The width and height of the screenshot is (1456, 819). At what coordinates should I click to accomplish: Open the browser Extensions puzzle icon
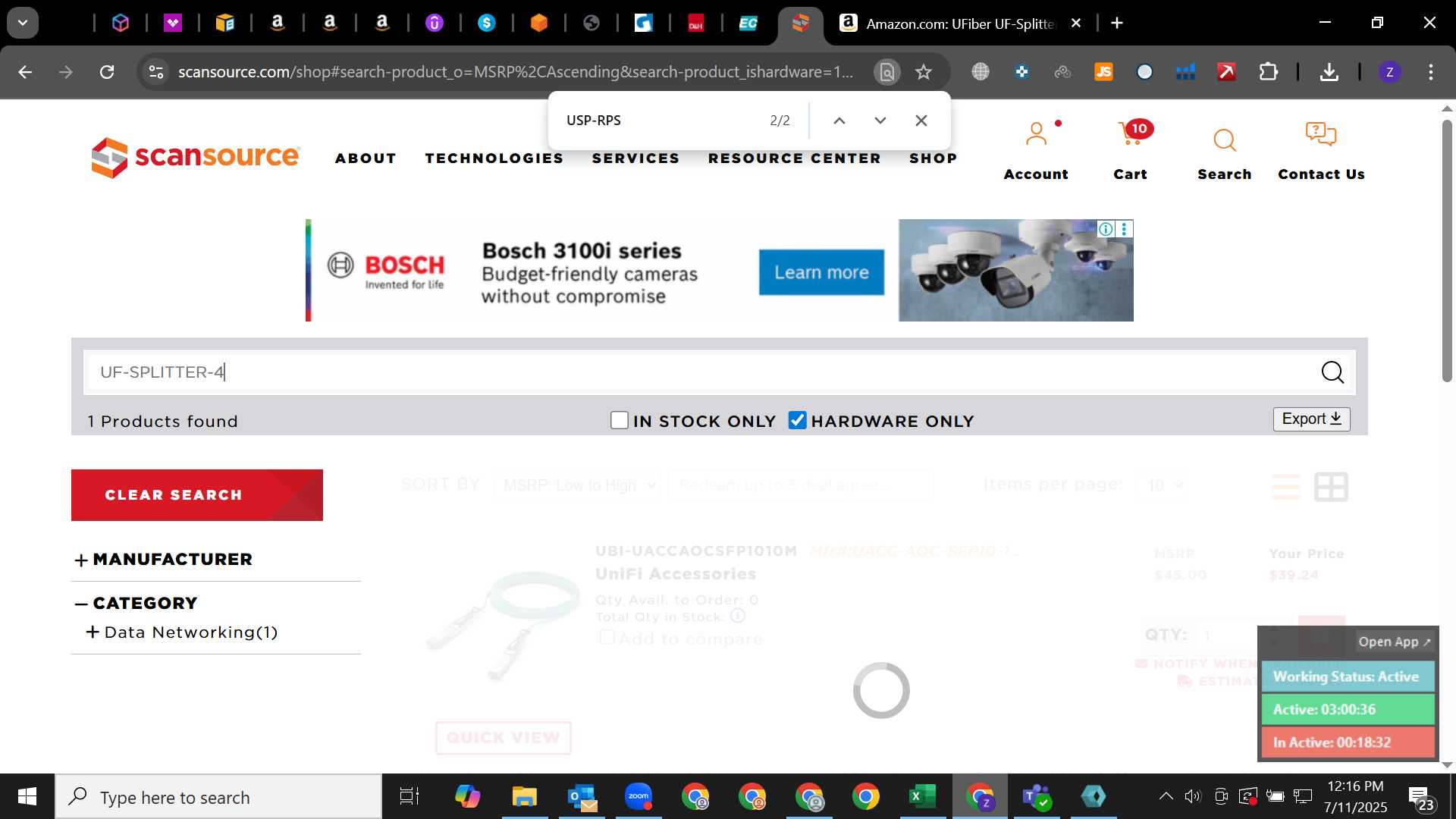pyautogui.click(x=1268, y=72)
